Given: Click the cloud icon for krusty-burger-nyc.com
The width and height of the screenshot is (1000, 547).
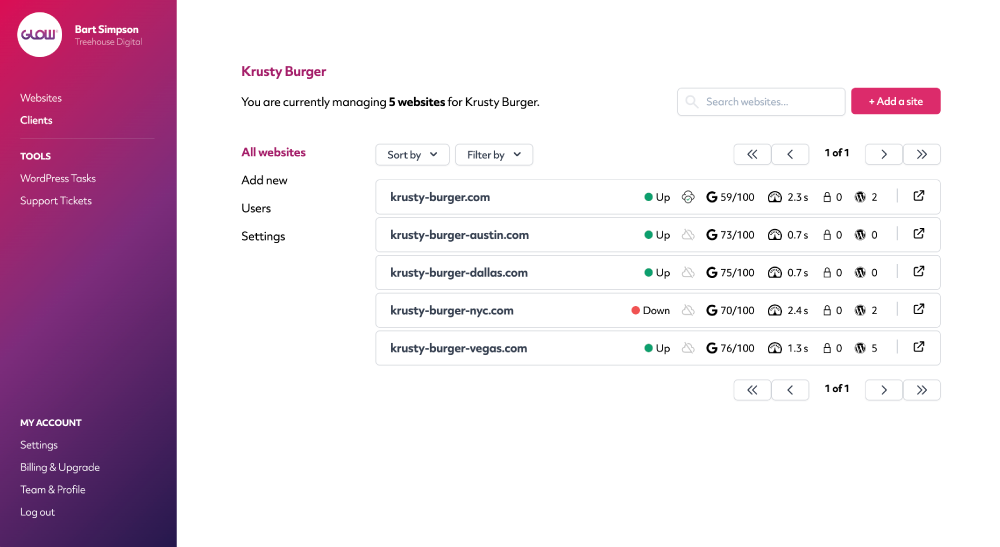Looking at the screenshot, I should (688, 310).
